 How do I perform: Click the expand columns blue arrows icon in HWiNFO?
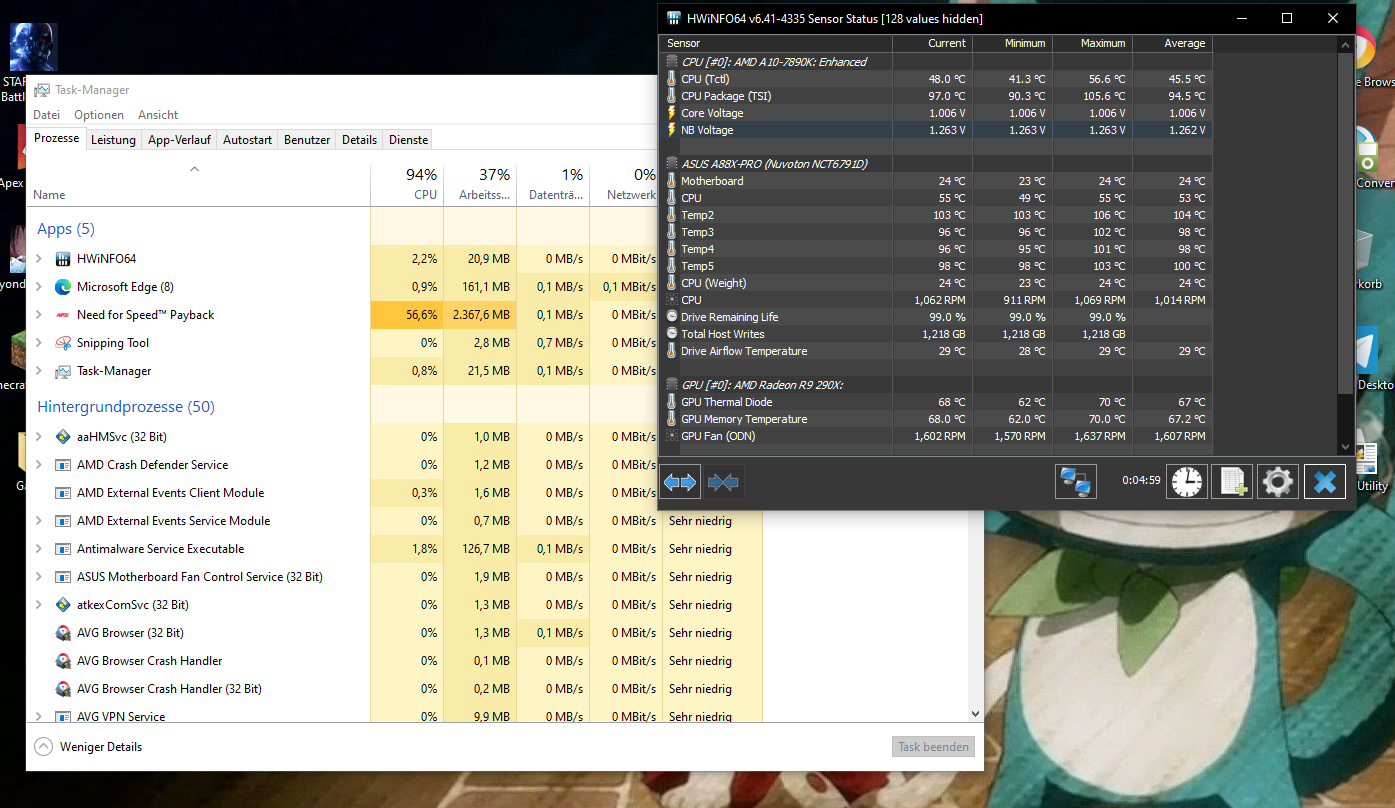click(x=680, y=482)
